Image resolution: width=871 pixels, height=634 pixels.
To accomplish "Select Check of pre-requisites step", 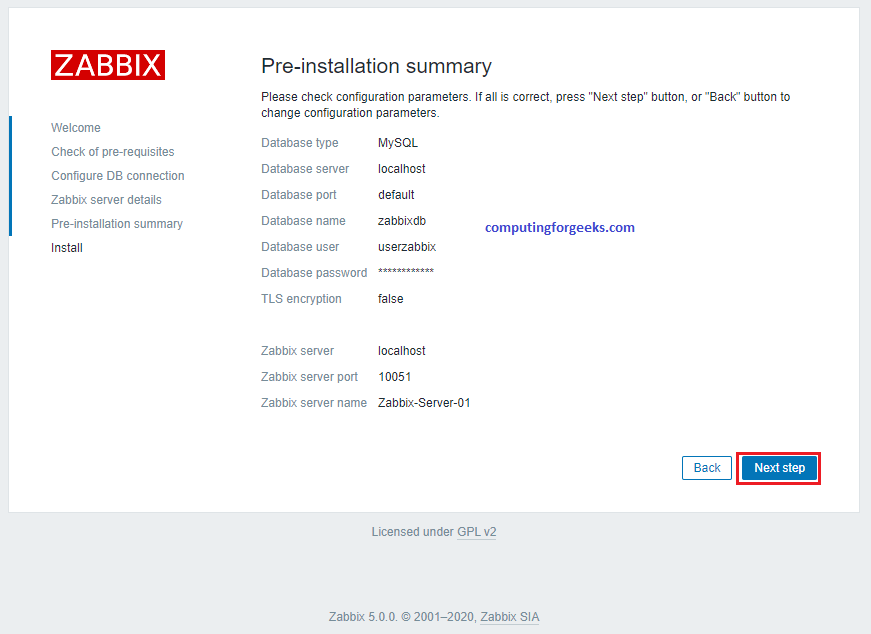I will pyautogui.click(x=113, y=152).
